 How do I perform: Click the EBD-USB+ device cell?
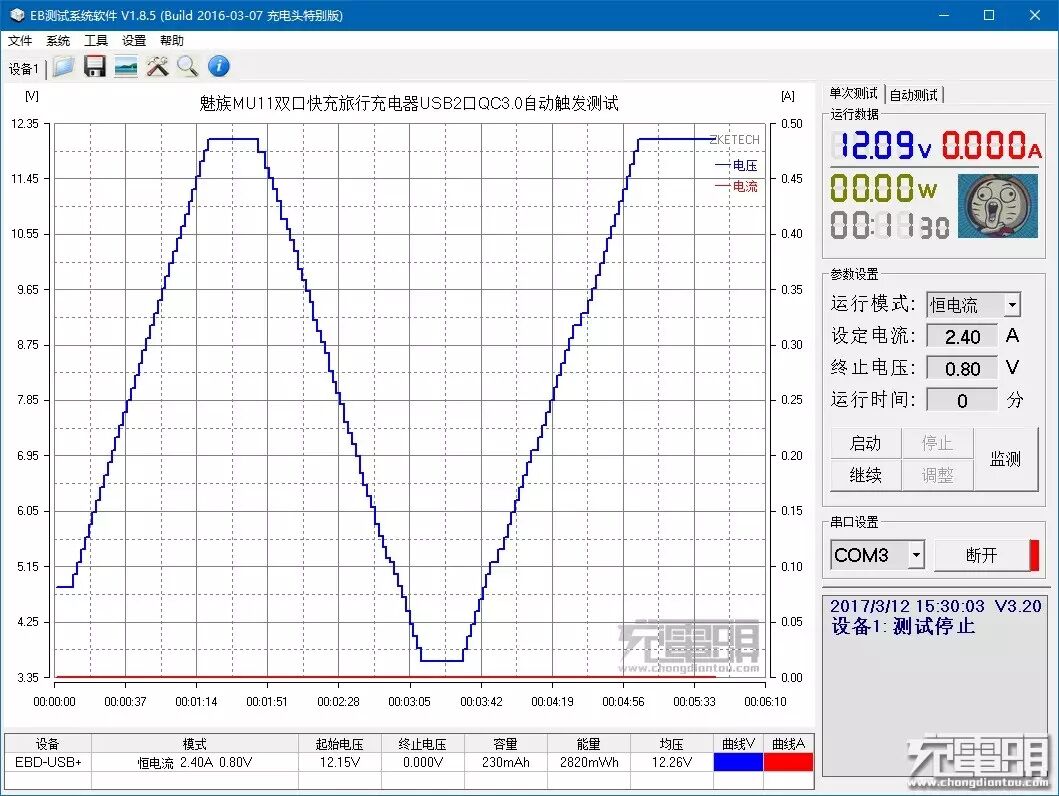(x=48, y=762)
